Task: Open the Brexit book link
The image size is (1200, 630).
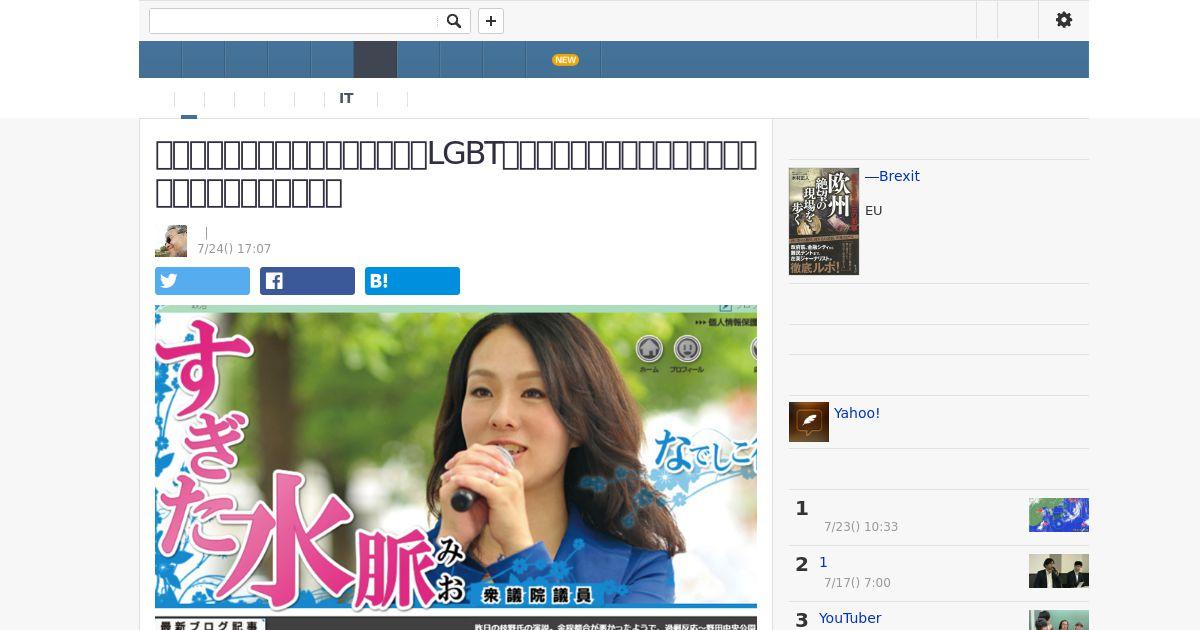Action: point(892,176)
